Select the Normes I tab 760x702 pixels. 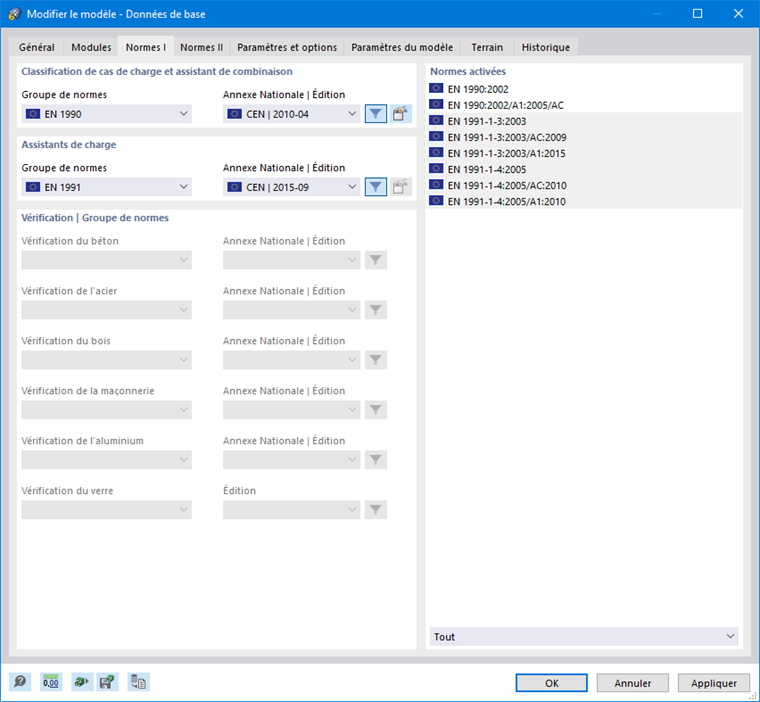[x=146, y=47]
